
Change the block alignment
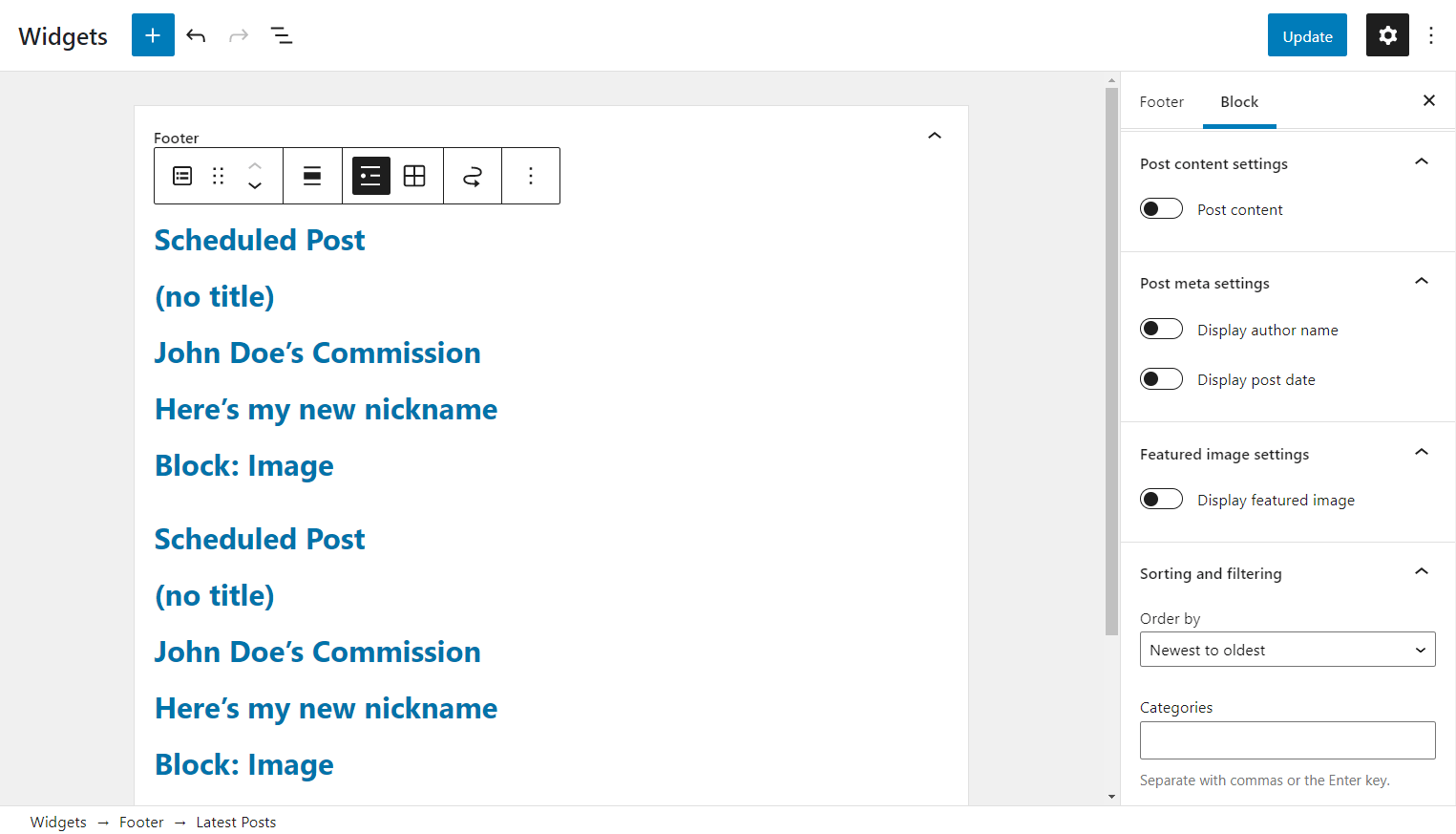point(312,176)
